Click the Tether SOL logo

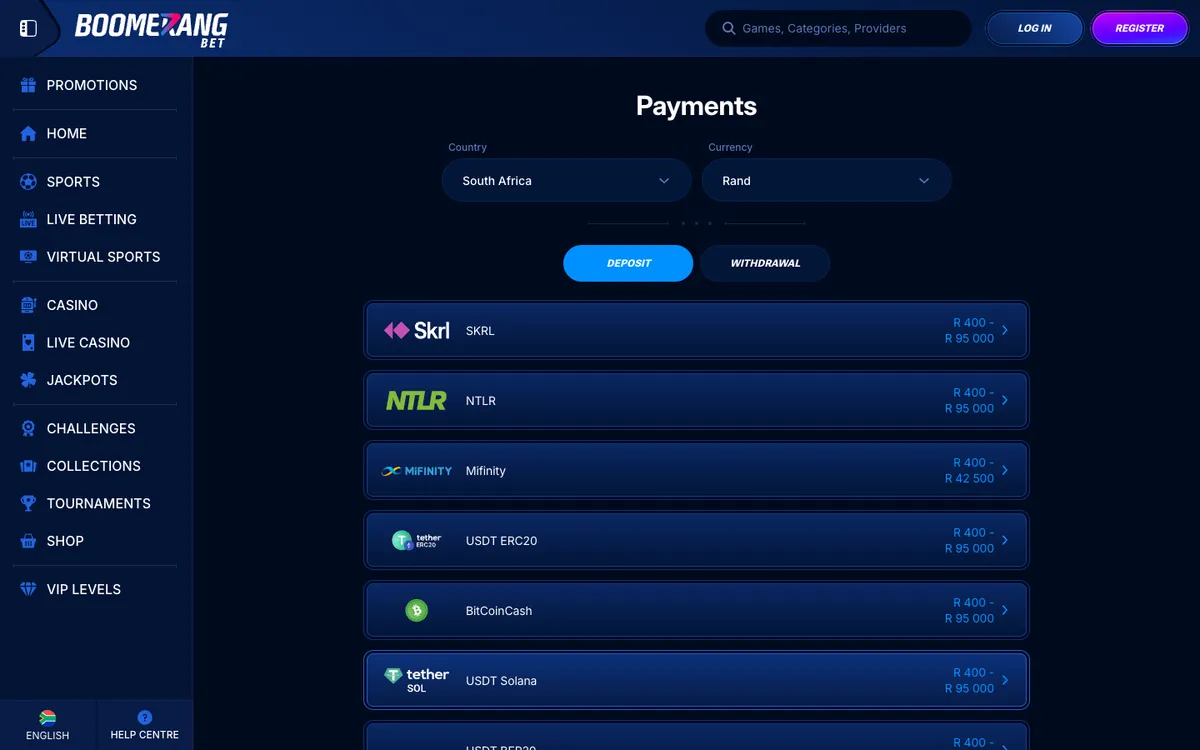pyautogui.click(x=417, y=680)
